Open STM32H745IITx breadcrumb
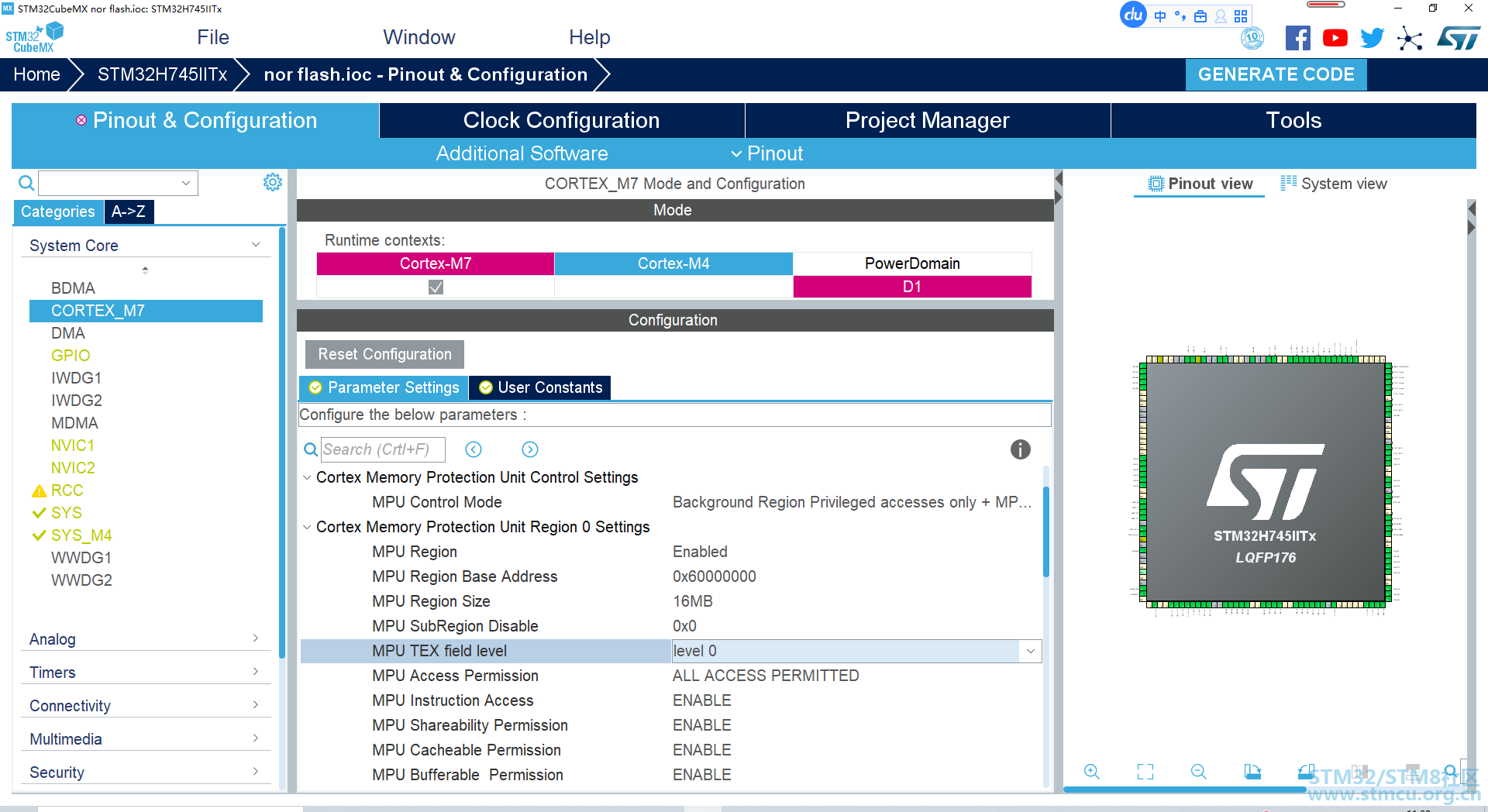1488x812 pixels. pos(162,74)
